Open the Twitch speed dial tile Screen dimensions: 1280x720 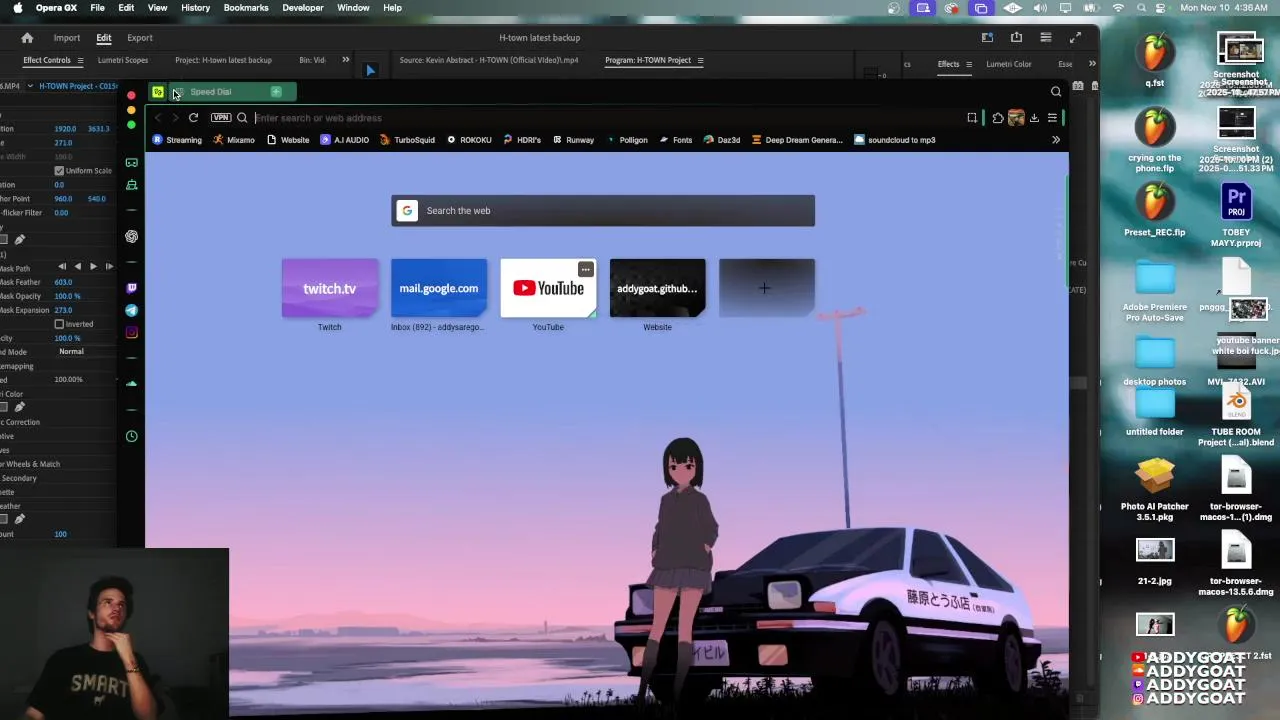click(329, 288)
